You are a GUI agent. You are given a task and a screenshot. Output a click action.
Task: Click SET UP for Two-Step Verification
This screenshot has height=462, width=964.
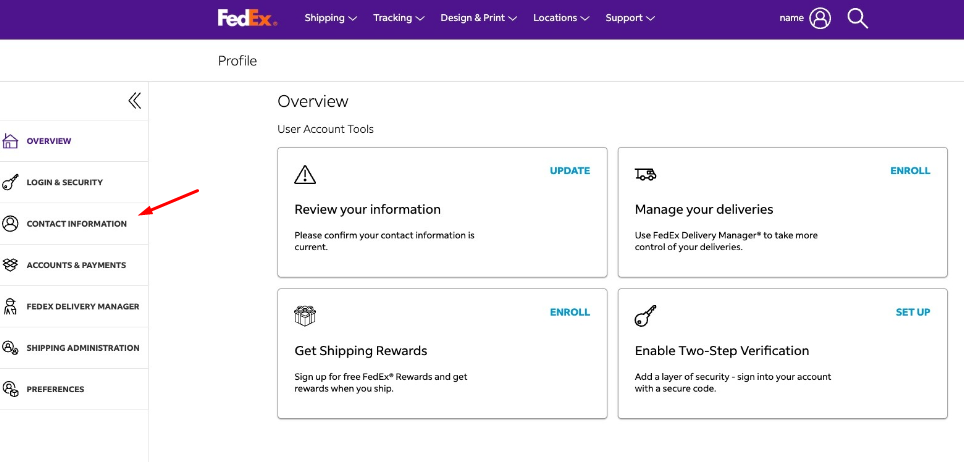coord(912,312)
